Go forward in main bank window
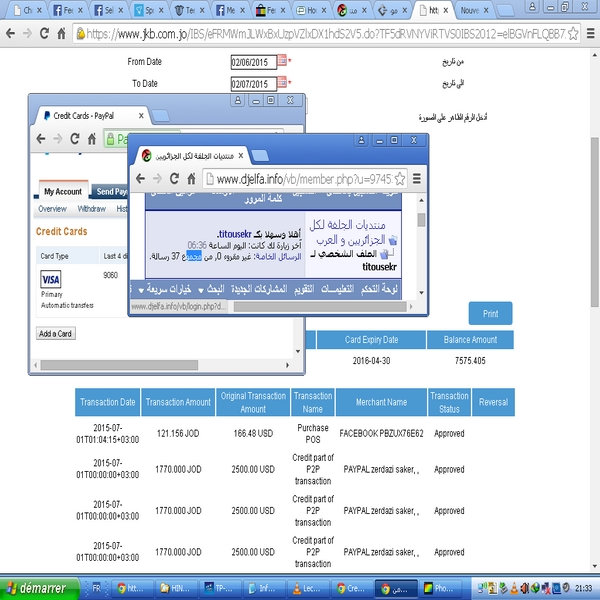The width and height of the screenshot is (600, 600). click(27, 34)
